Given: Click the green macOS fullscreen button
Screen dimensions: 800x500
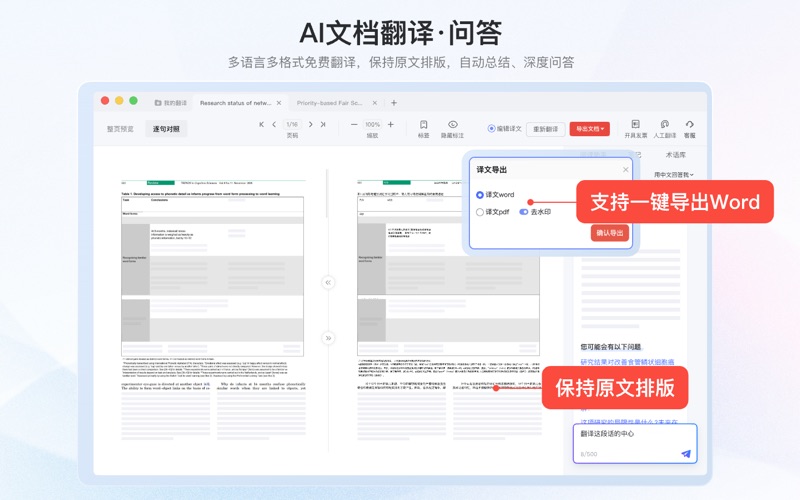Looking at the screenshot, I should point(133,101).
